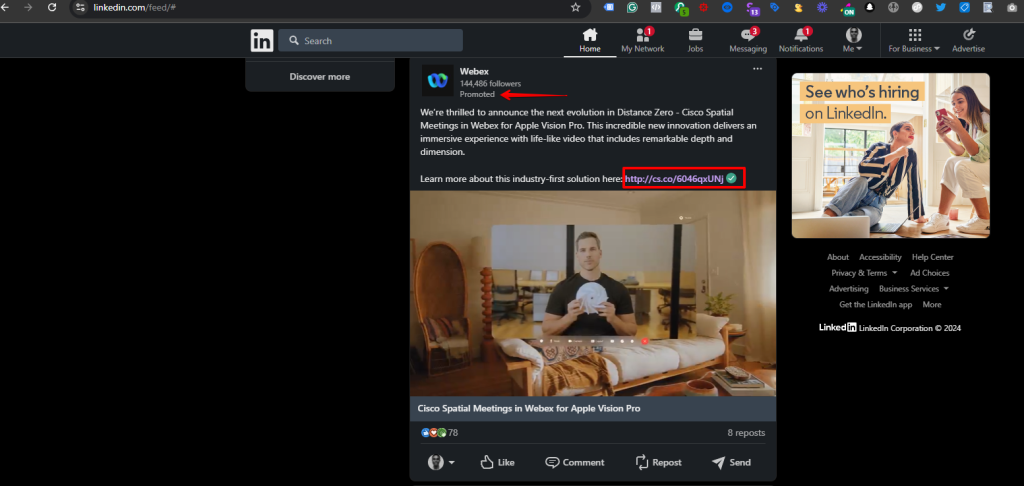Bookmark this page with the star

point(575,7)
